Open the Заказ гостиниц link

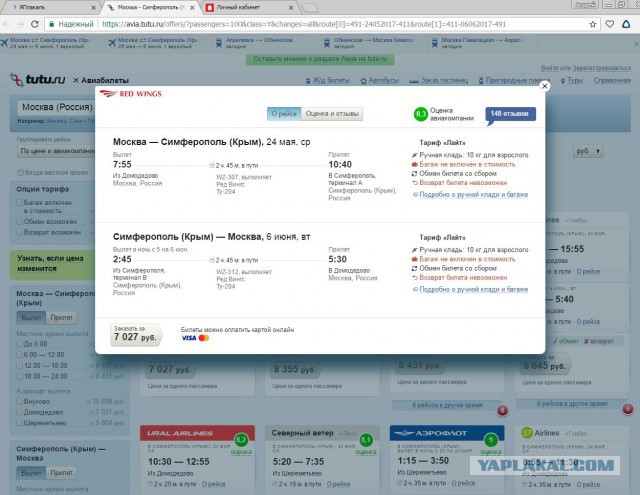point(439,80)
